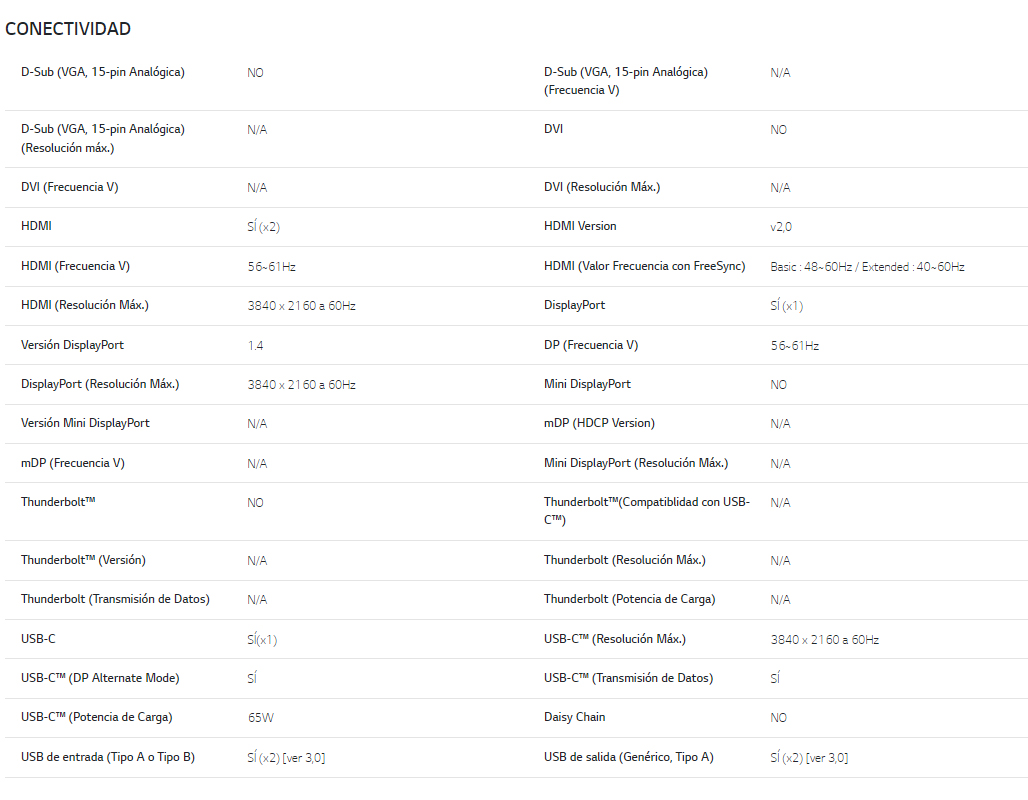This screenshot has height=800, width=1028.
Task: Select D-Sub (VGA, 15-pin Analógica) NO value
Action: (255, 73)
